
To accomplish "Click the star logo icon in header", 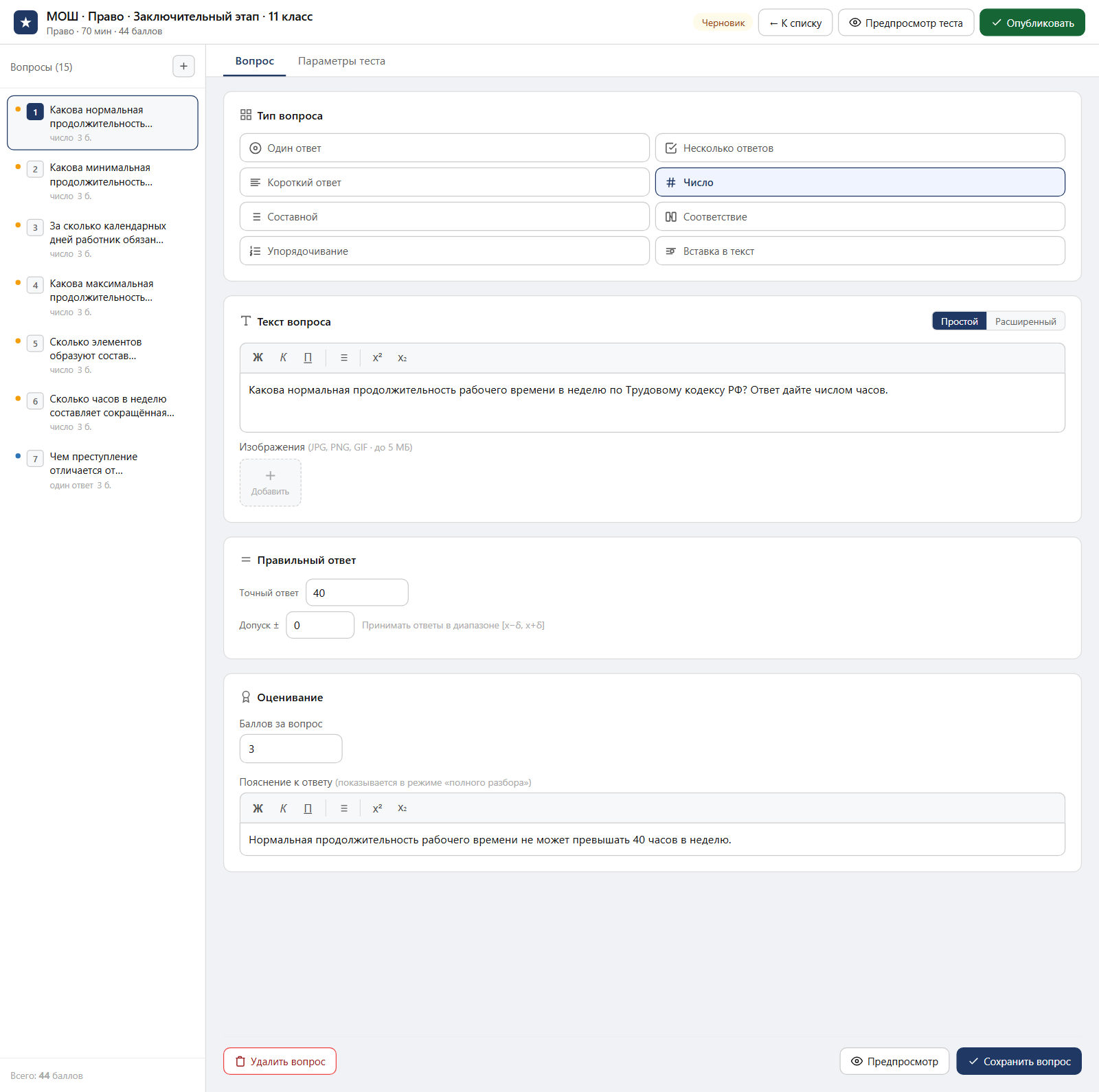I will 25,23.
